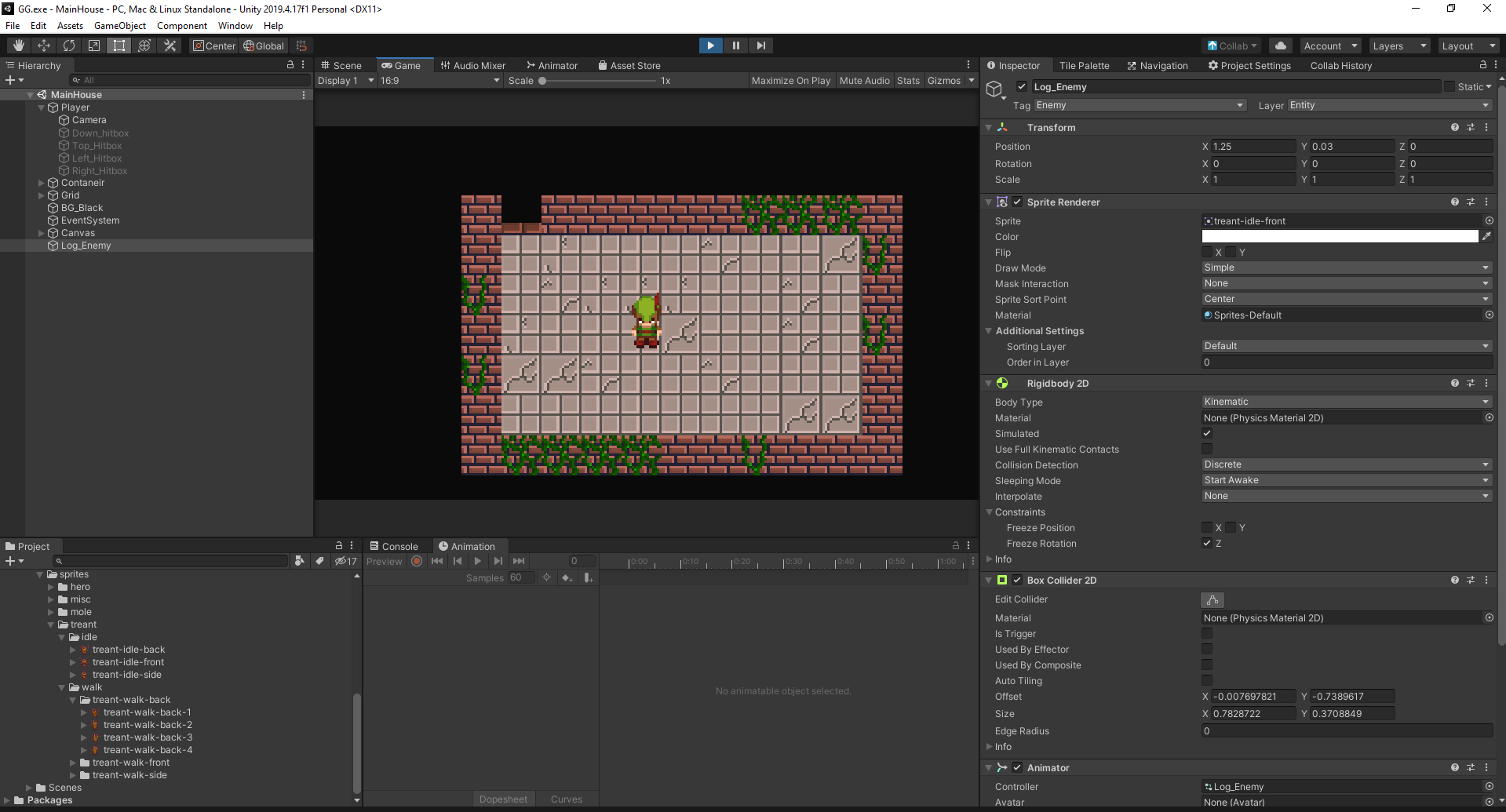Select the Rect tool
The image size is (1506, 812).
tap(119, 46)
